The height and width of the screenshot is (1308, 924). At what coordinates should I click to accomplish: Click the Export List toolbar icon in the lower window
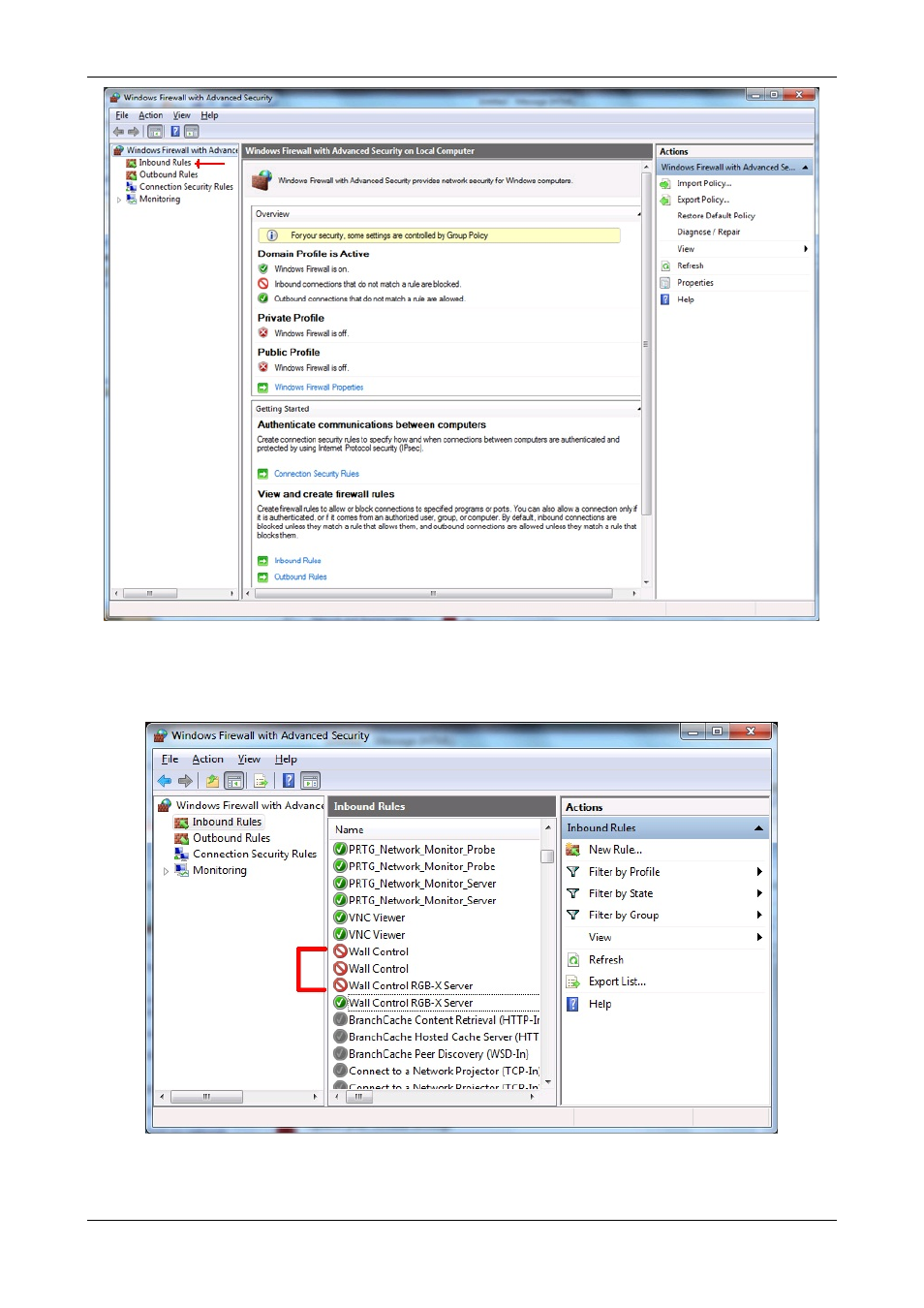coord(261,781)
